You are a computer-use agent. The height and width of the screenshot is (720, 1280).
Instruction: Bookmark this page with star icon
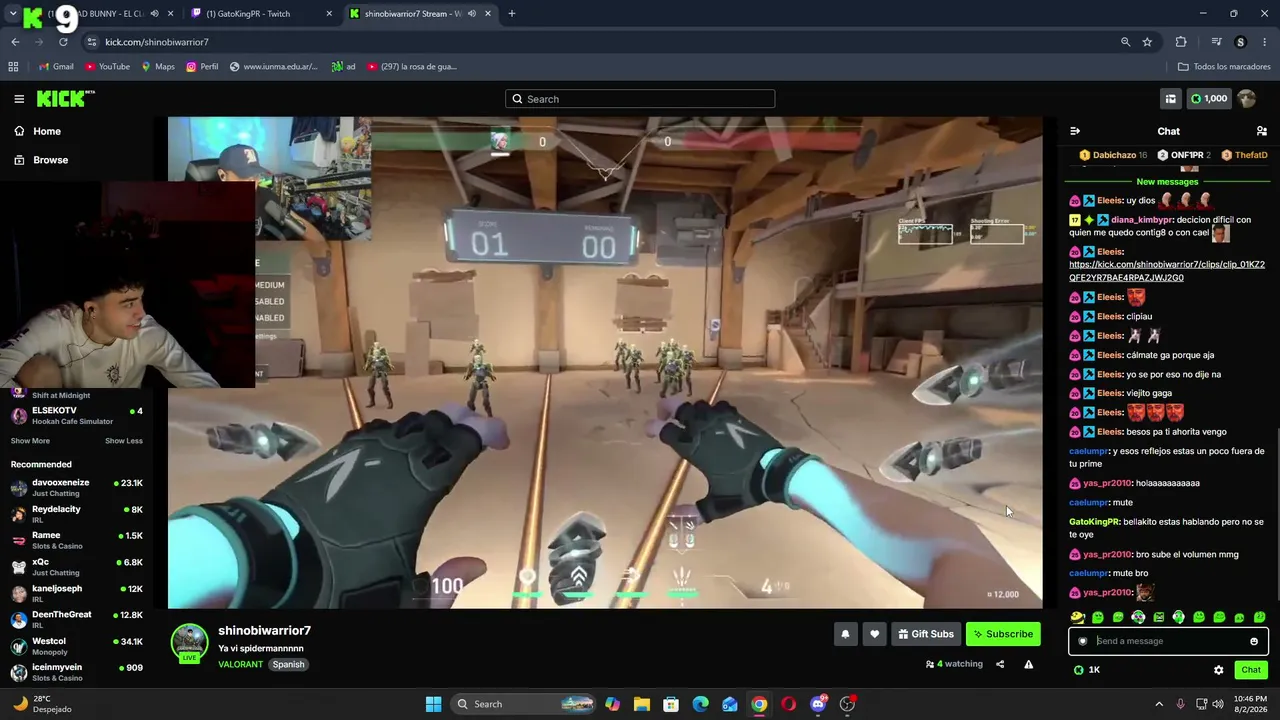[1147, 42]
